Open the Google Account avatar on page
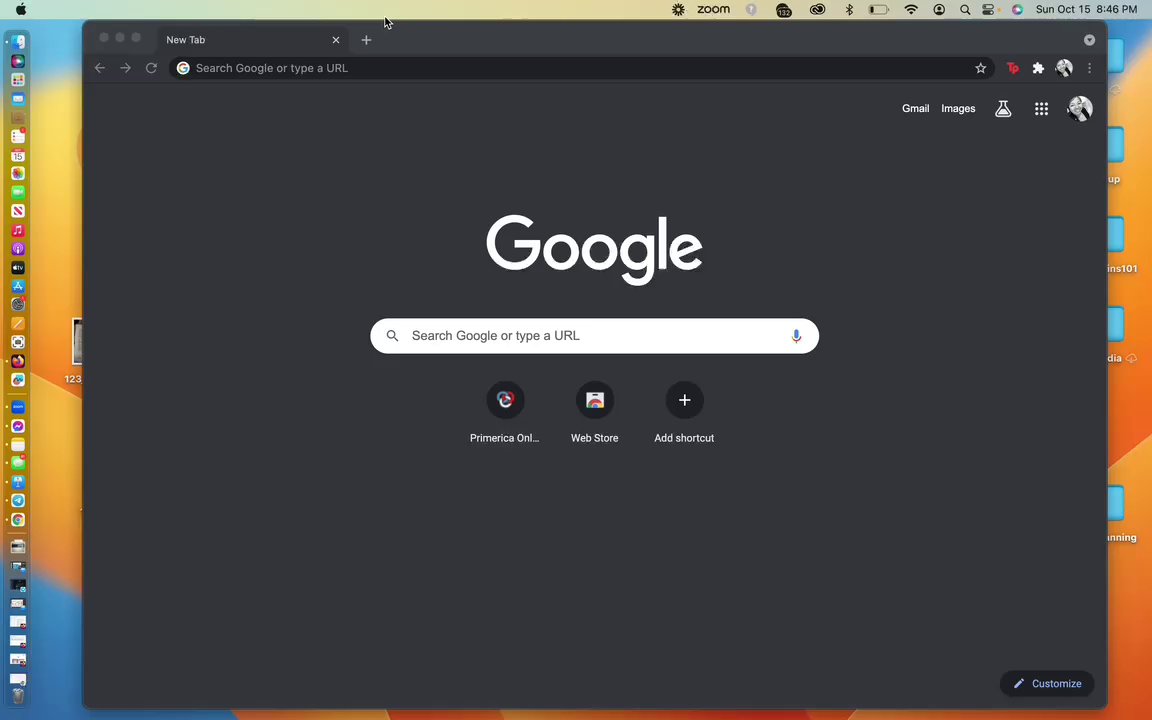Viewport: 1152px width, 720px height. [x=1079, y=109]
